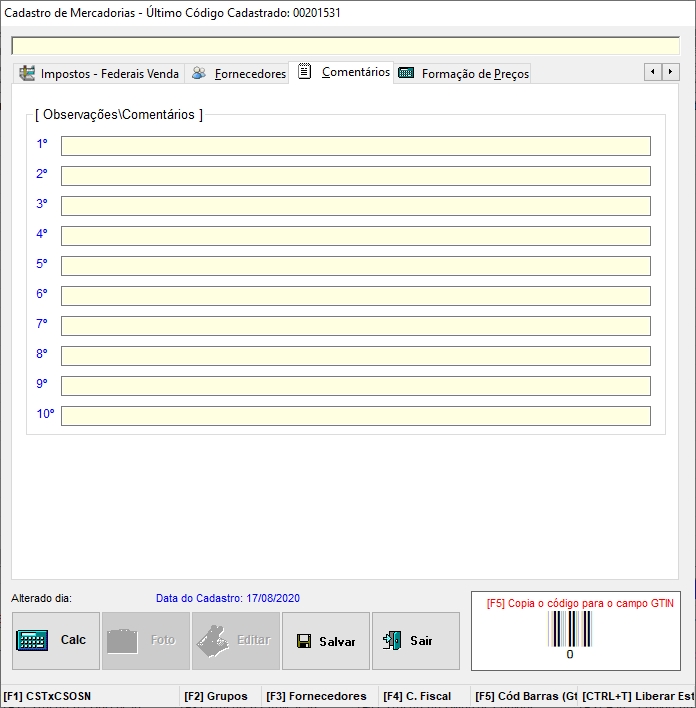The width and height of the screenshot is (696, 708).
Task: Switch to the Fornecedores tab
Action: (250, 73)
